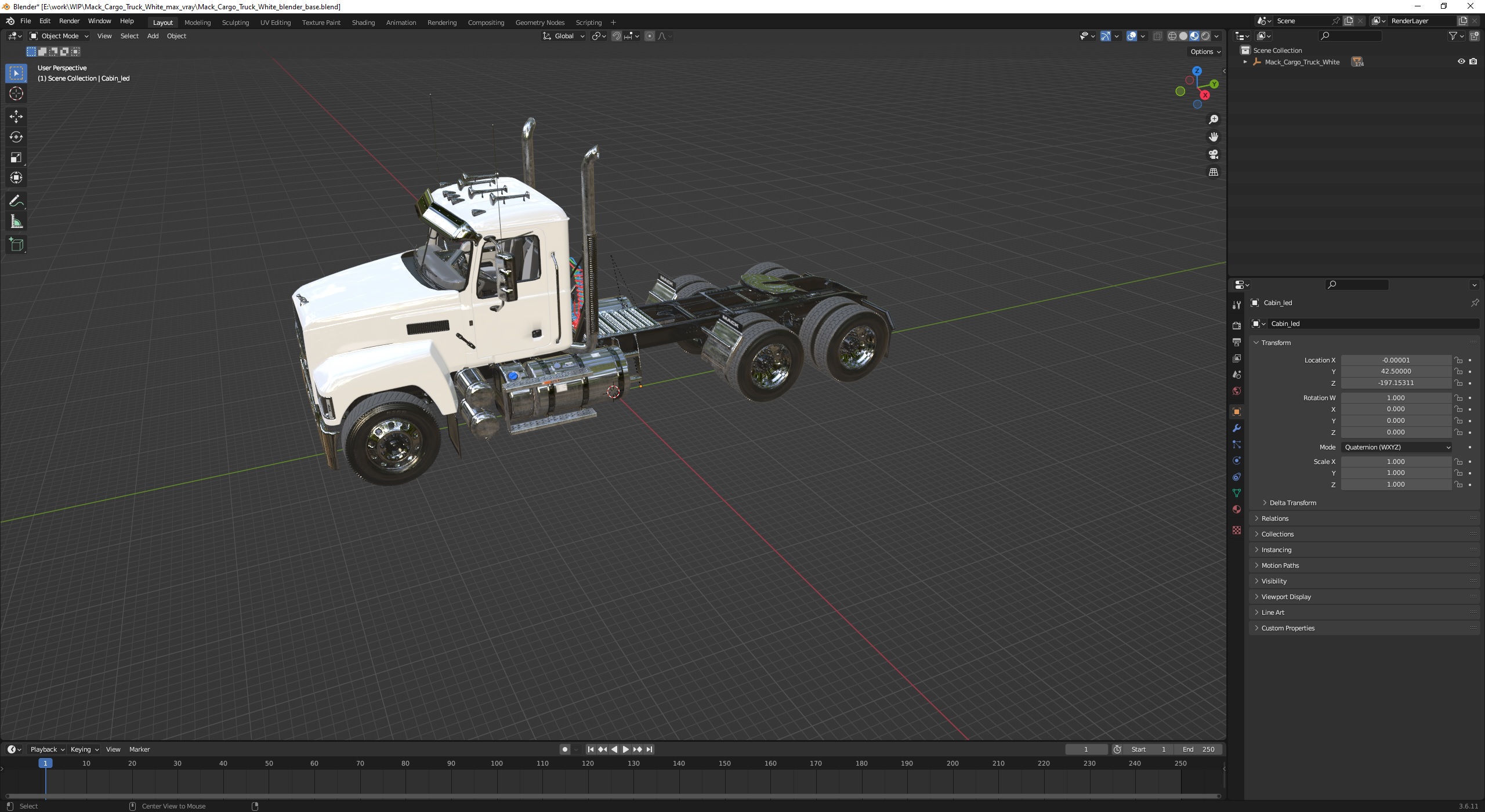
Task: Open the timeline Playback menu
Action: click(47, 749)
